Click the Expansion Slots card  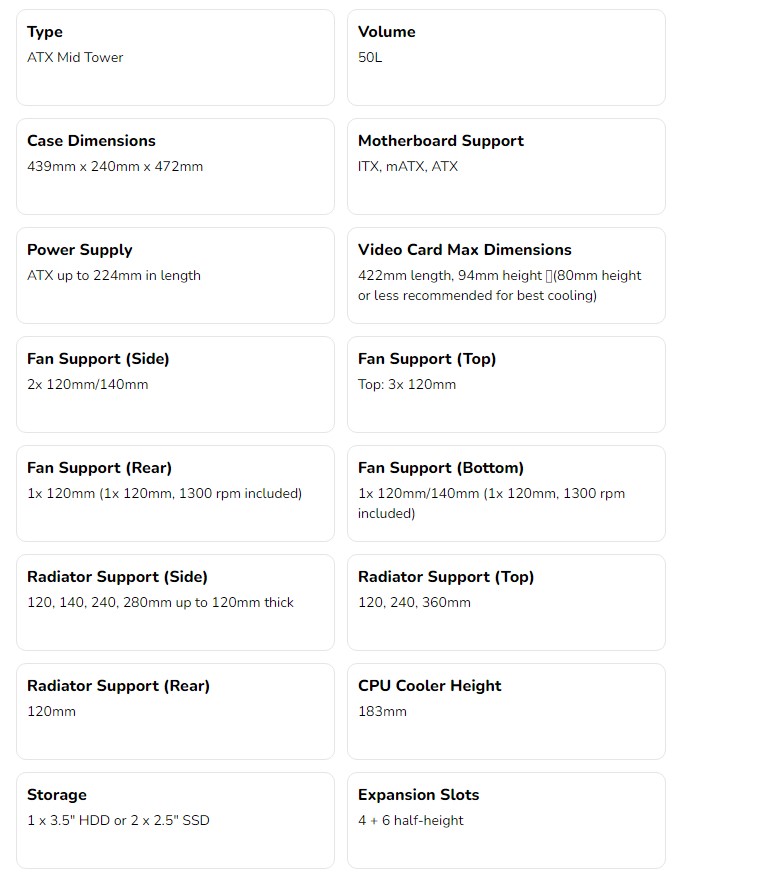506,821
